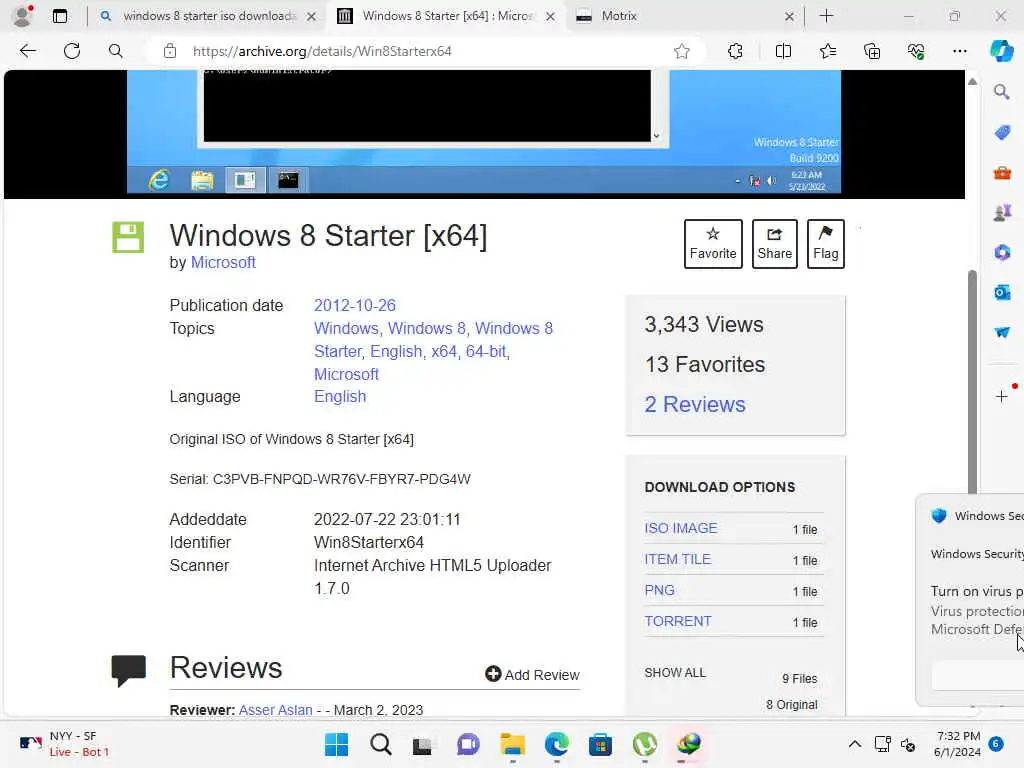Image resolution: width=1024 pixels, height=768 pixels.
Task: Click the page vertical scrollbar thumb
Action: click(x=972, y=381)
